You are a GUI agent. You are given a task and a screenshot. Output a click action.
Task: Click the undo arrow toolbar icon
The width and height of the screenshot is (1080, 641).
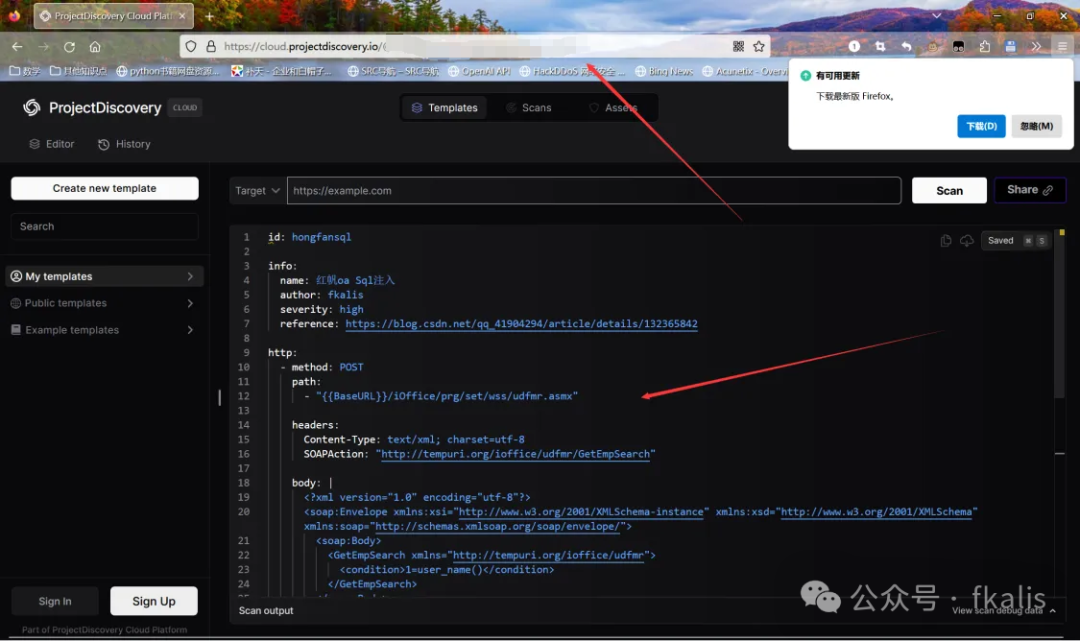point(906,46)
